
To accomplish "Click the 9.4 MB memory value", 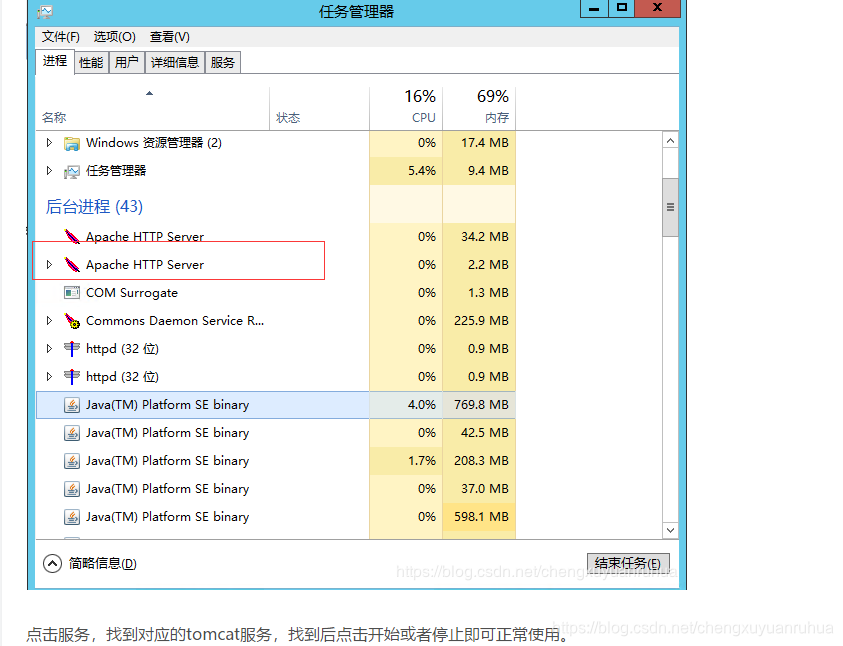I will 488,171.
